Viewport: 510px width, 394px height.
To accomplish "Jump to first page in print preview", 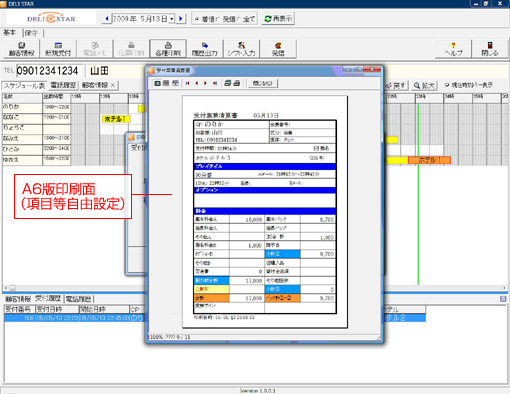I will (x=188, y=83).
